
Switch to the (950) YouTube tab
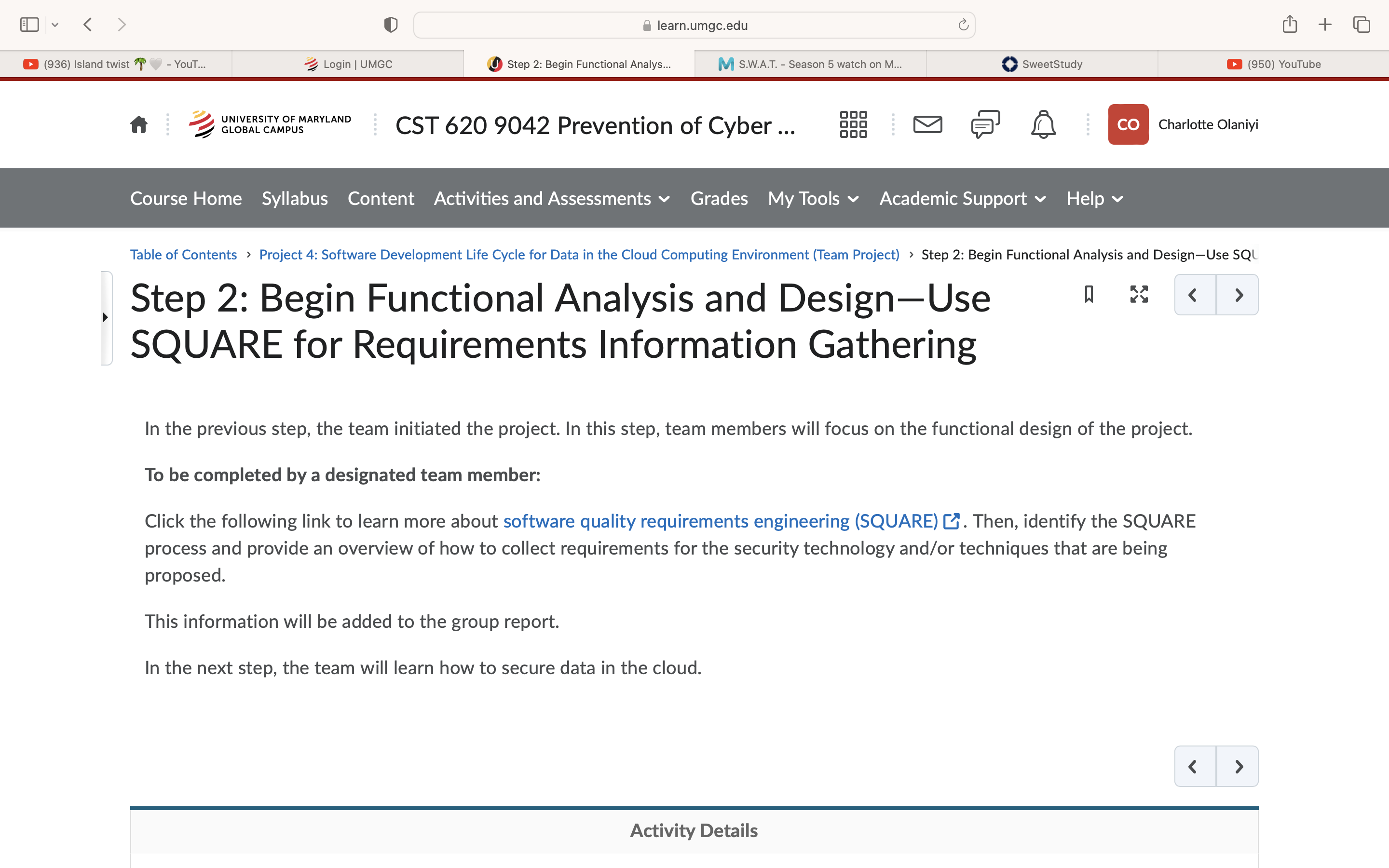(1274, 64)
